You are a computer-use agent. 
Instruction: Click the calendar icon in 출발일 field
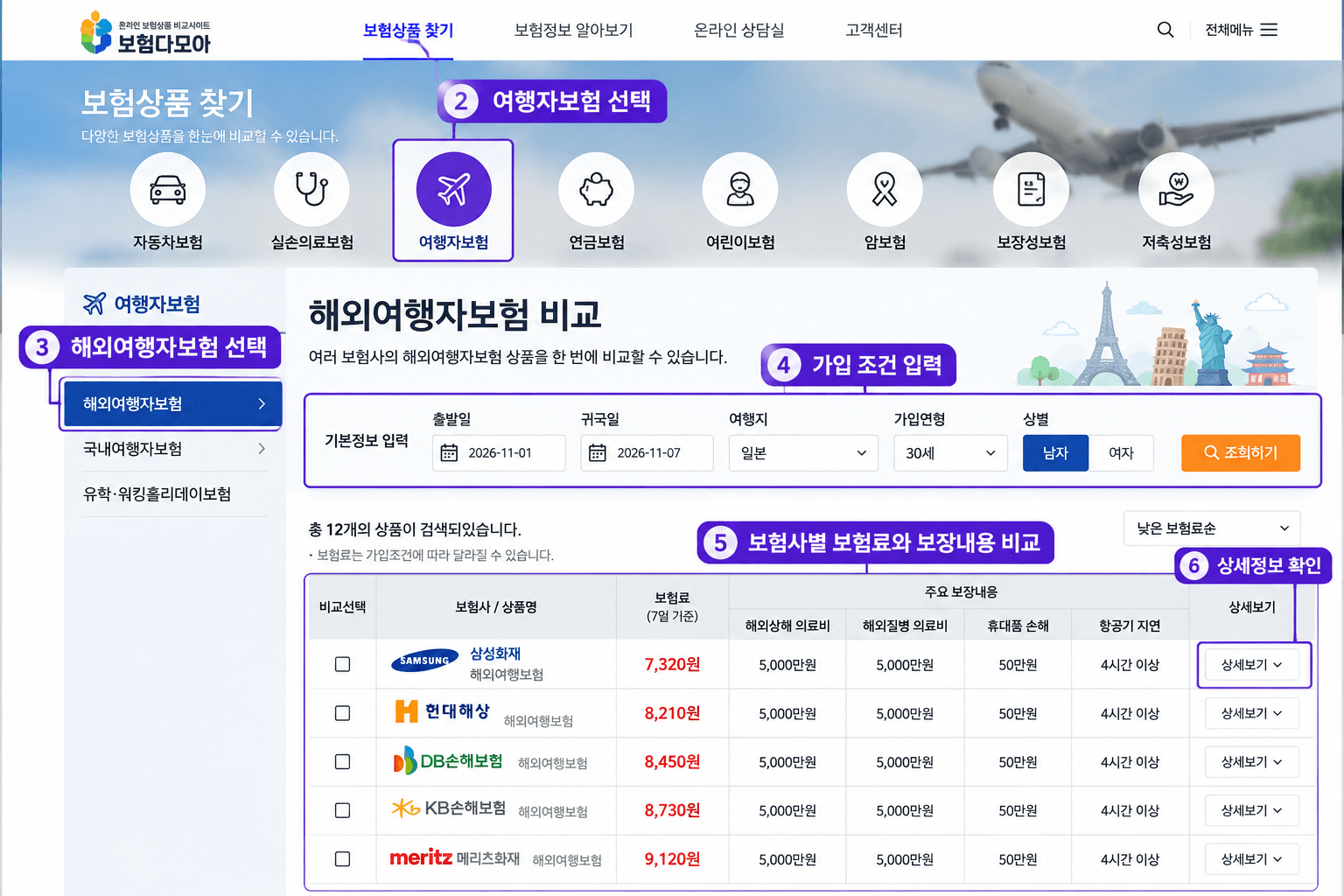[449, 453]
